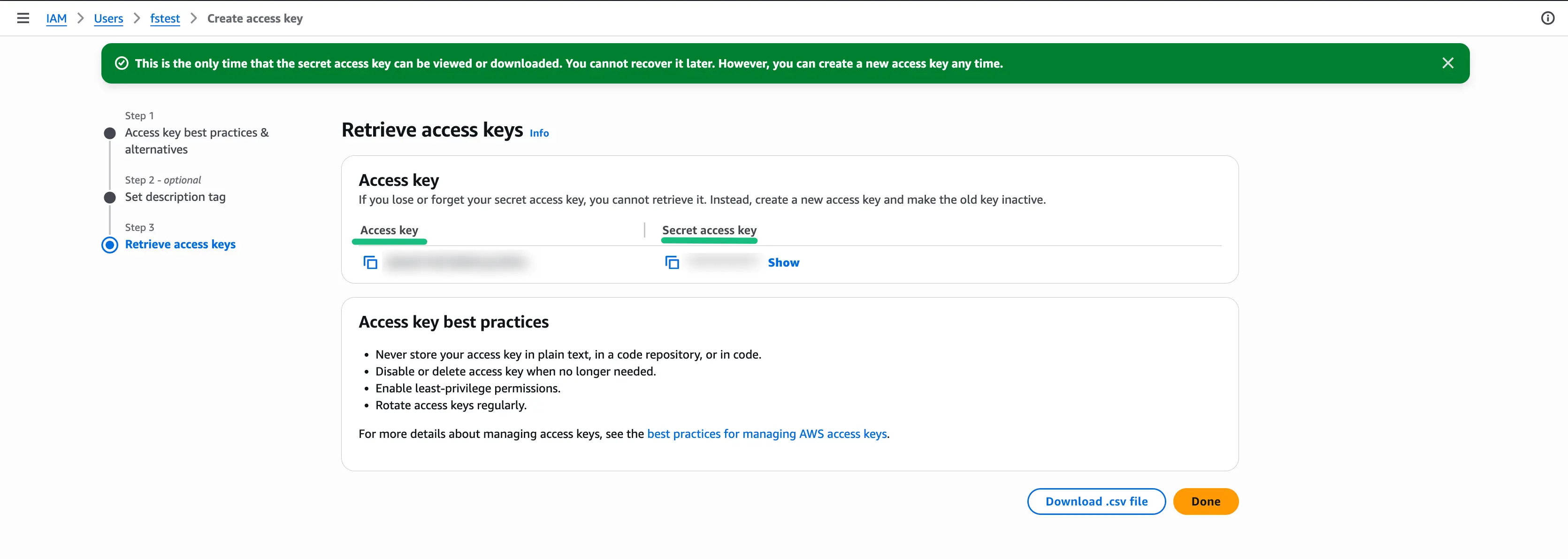Copy the access key to clipboard
This screenshot has height=559, width=1568.
tap(371, 262)
